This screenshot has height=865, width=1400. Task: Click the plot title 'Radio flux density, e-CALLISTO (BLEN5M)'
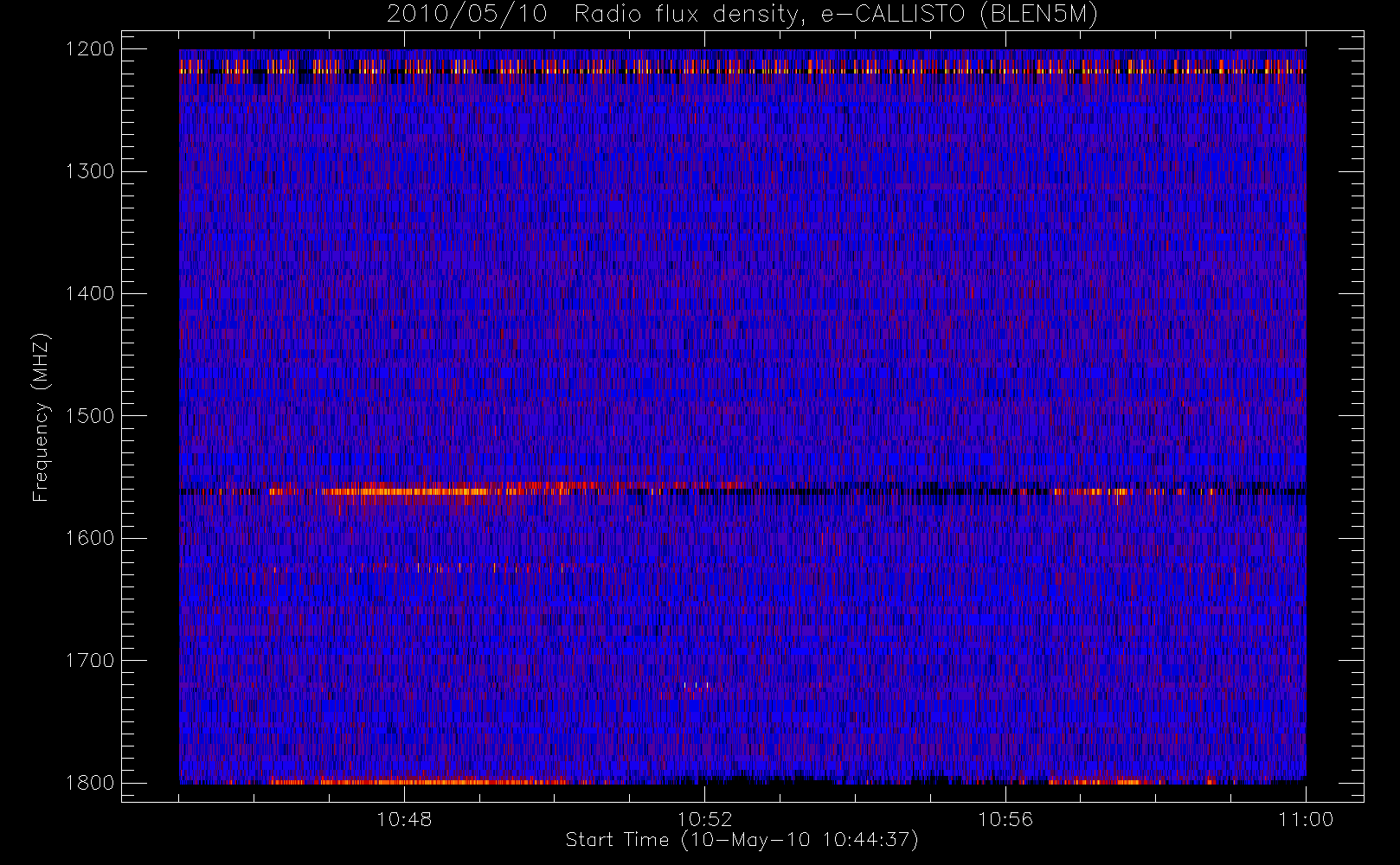pos(836,15)
